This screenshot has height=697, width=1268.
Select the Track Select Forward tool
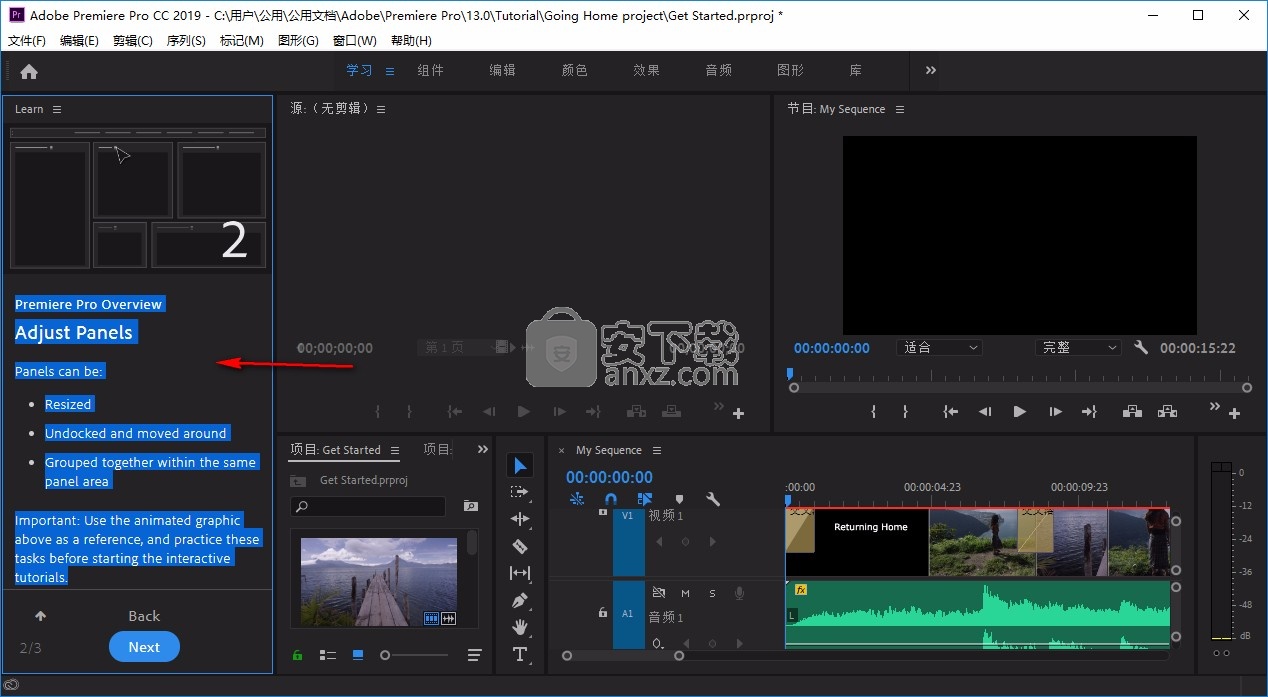click(520, 492)
